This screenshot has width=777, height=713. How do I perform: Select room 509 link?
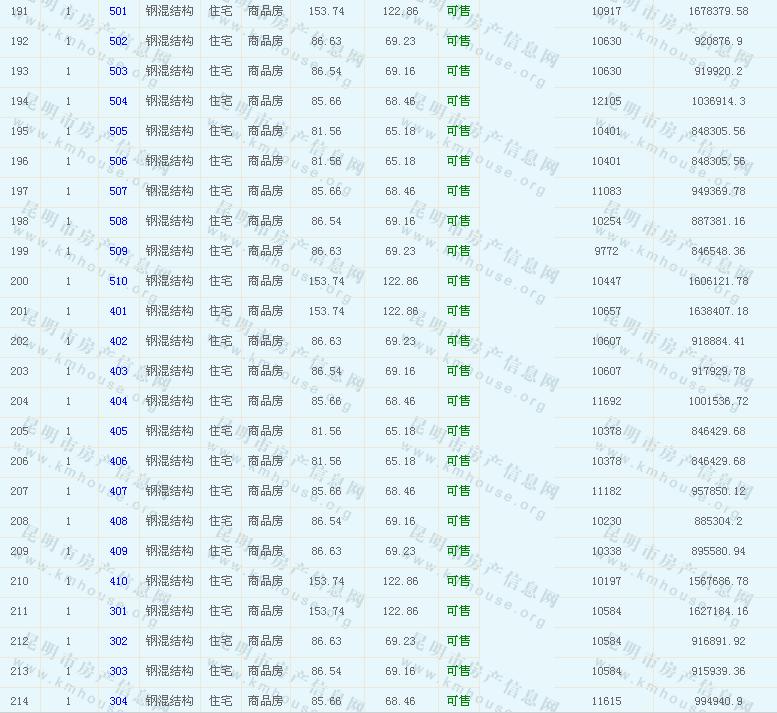coord(118,251)
